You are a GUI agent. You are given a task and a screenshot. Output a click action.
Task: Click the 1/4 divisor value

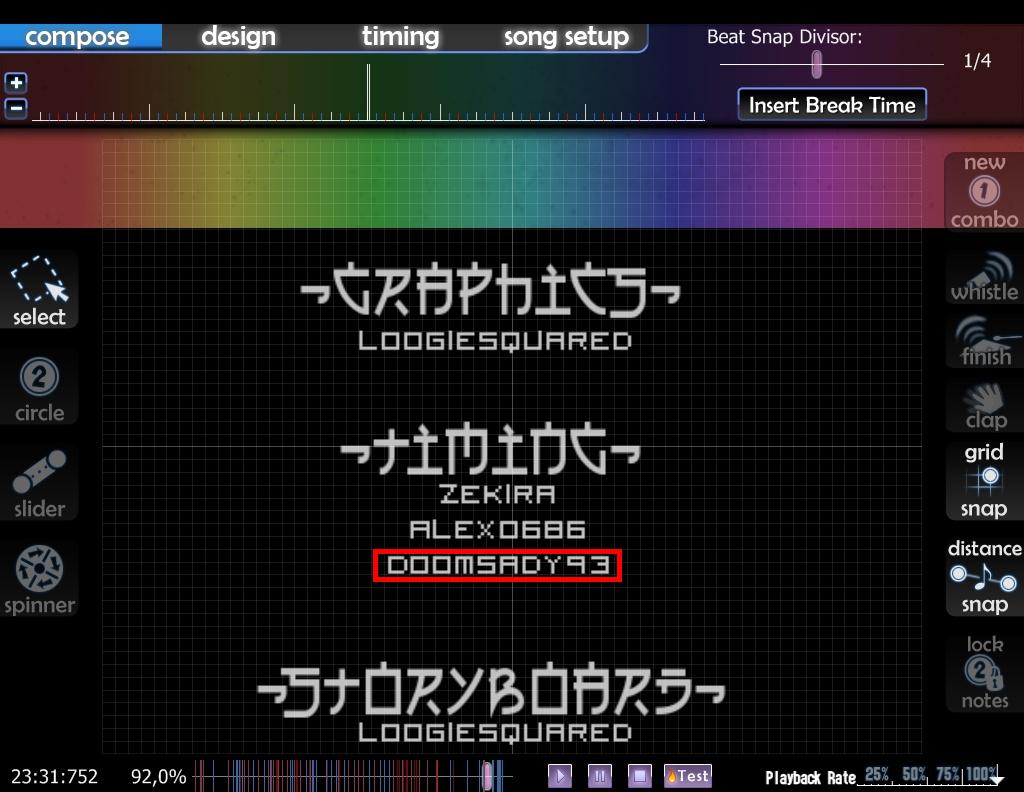pos(977,61)
